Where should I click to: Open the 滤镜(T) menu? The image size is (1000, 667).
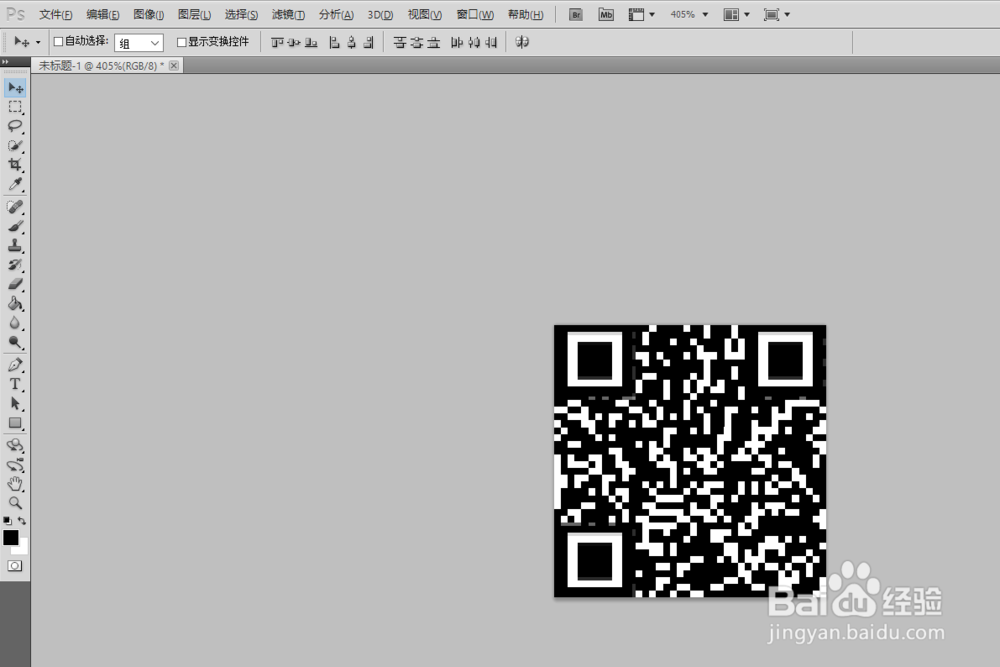288,15
